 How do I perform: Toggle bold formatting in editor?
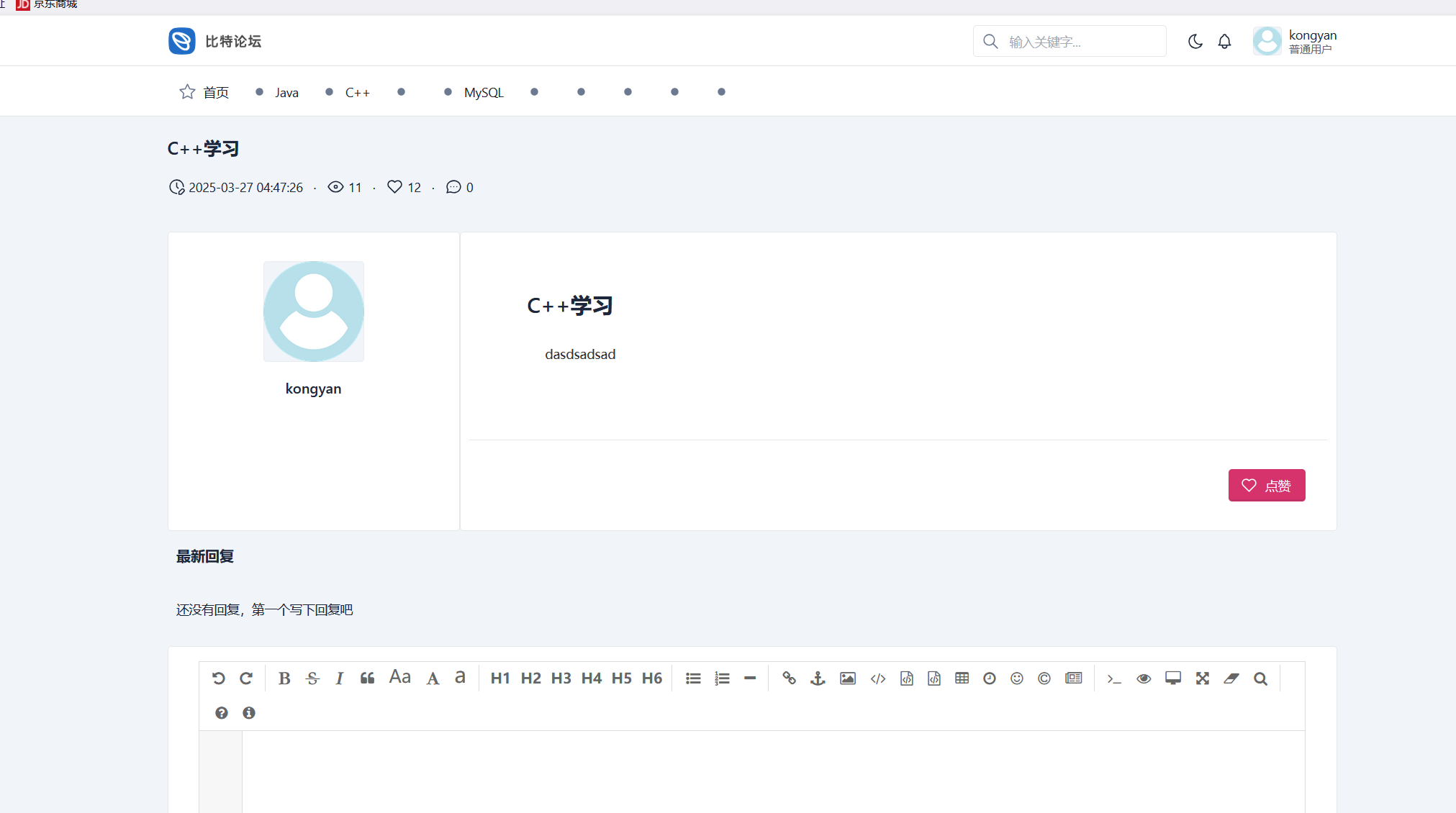point(284,678)
